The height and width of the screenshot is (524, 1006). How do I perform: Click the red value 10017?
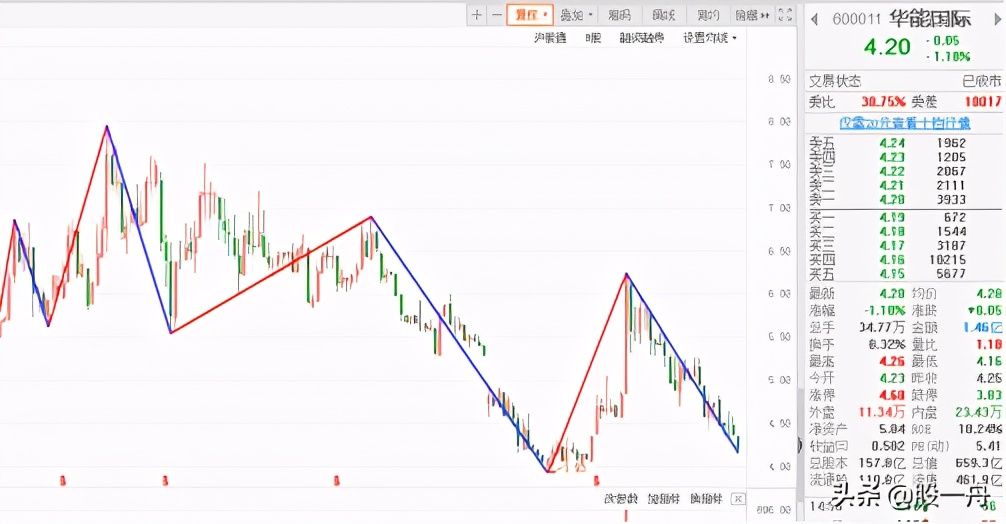[x=982, y=101]
